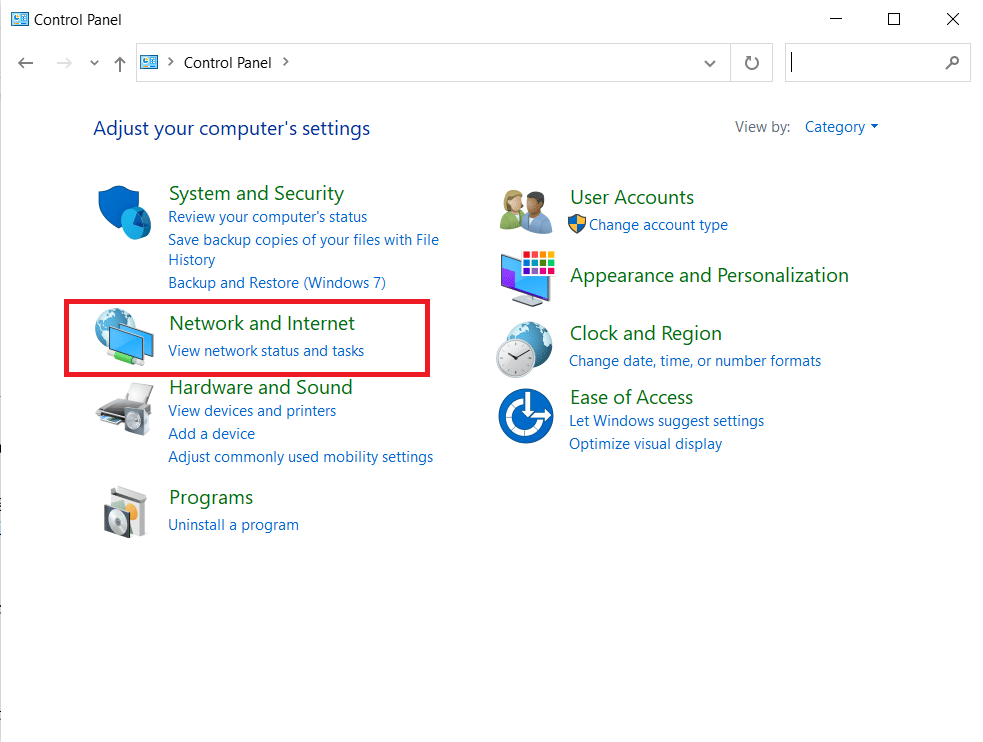This screenshot has width=983, height=742.
Task: Open Uninstall a program link
Action: tap(233, 525)
